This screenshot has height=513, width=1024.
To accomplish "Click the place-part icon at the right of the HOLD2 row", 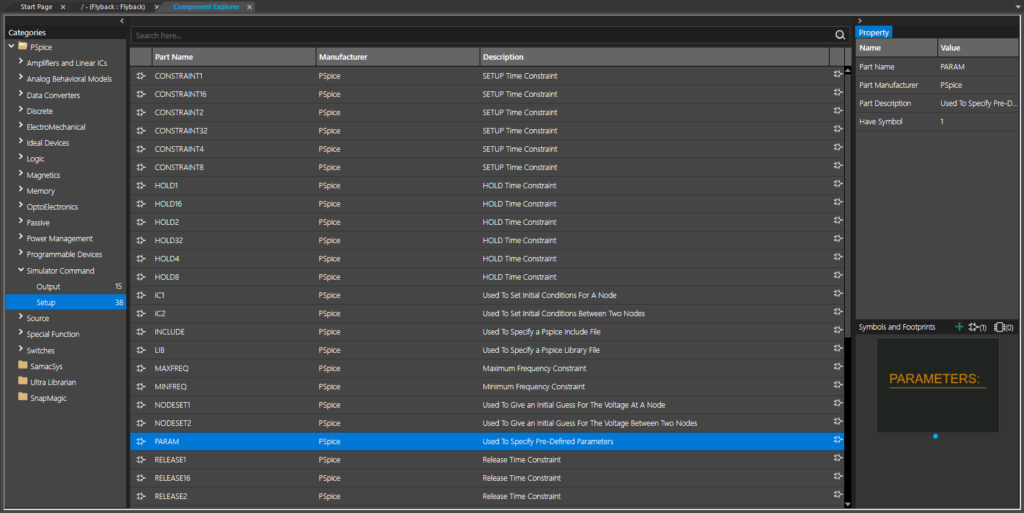I will coord(837,221).
